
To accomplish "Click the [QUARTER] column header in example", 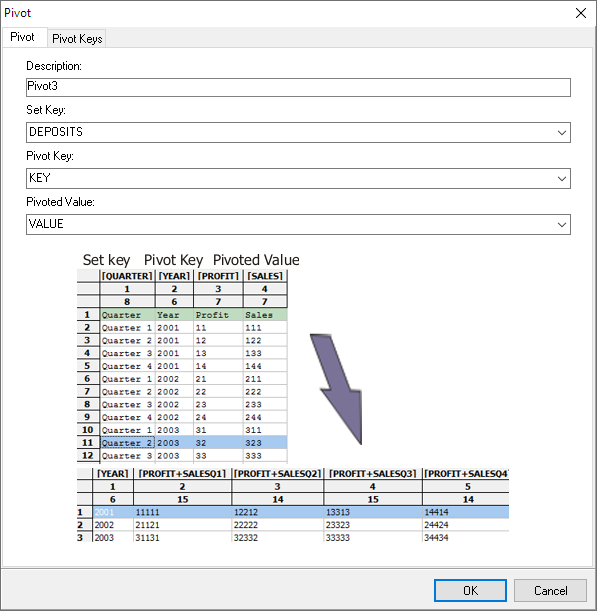I will click(127, 276).
